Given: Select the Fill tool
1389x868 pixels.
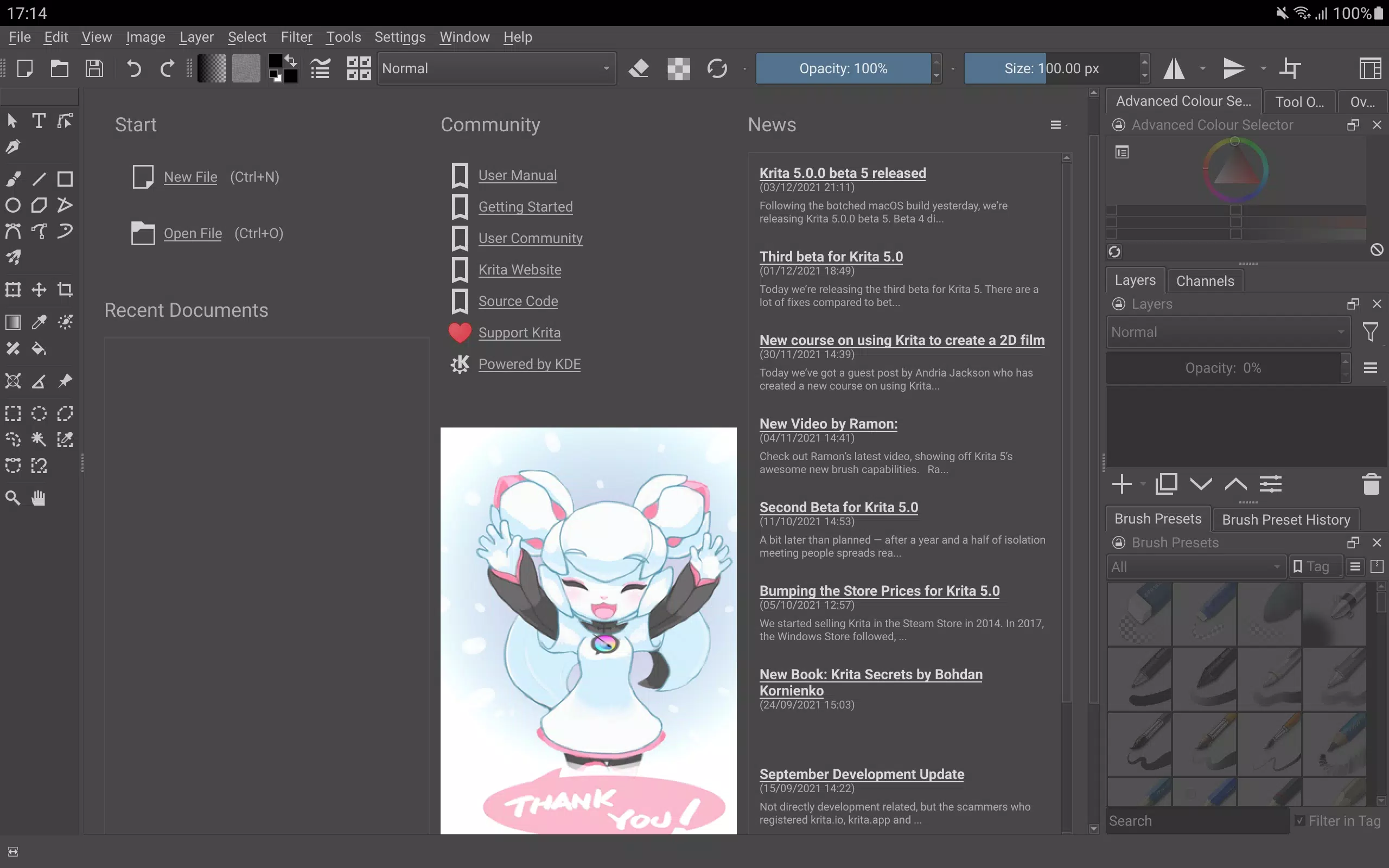Looking at the screenshot, I should (x=39, y=348).
